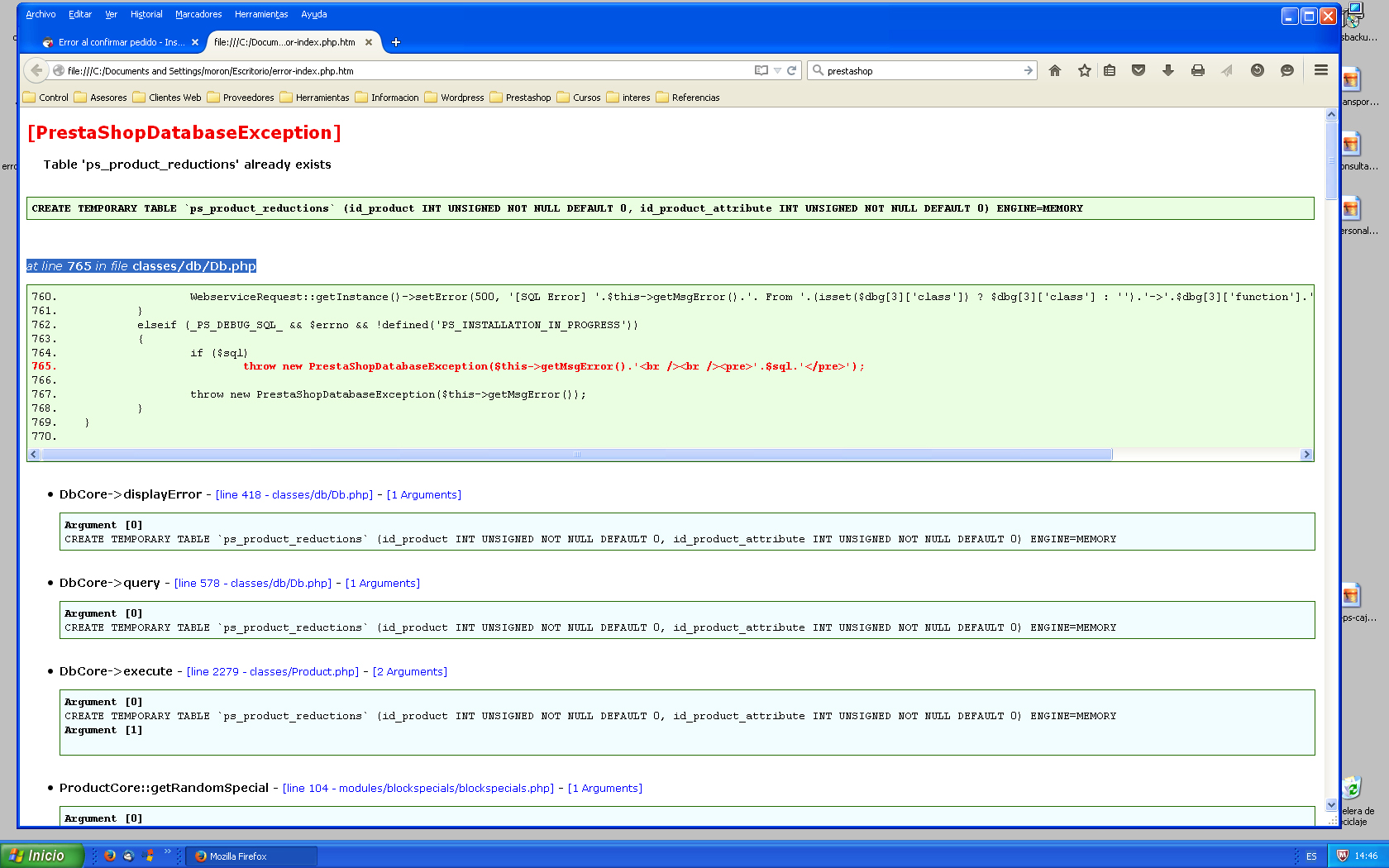Expand the Cursos bookmarks folder
The image size is (1389, 868).
[579, 98]
